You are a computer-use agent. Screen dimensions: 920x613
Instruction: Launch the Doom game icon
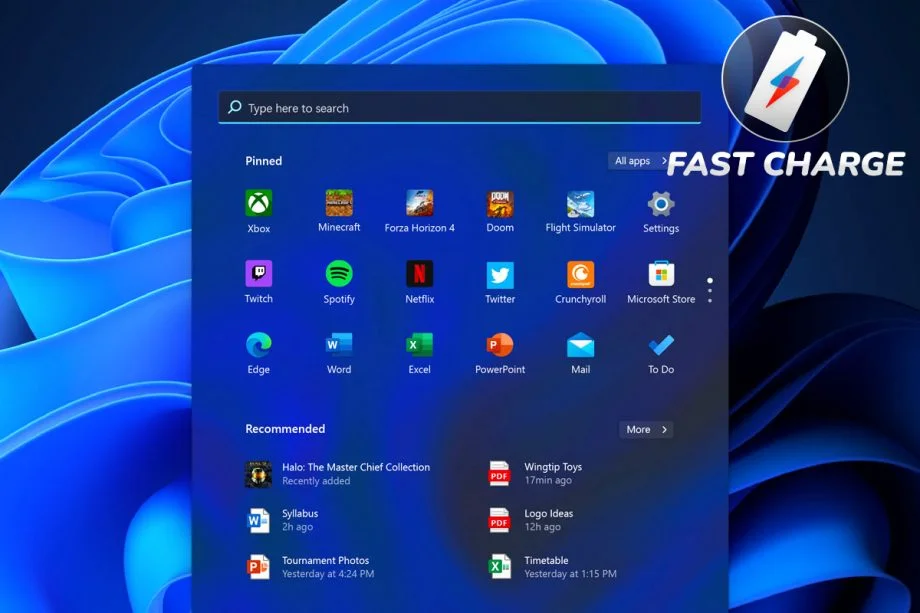[x=500, y=204]
